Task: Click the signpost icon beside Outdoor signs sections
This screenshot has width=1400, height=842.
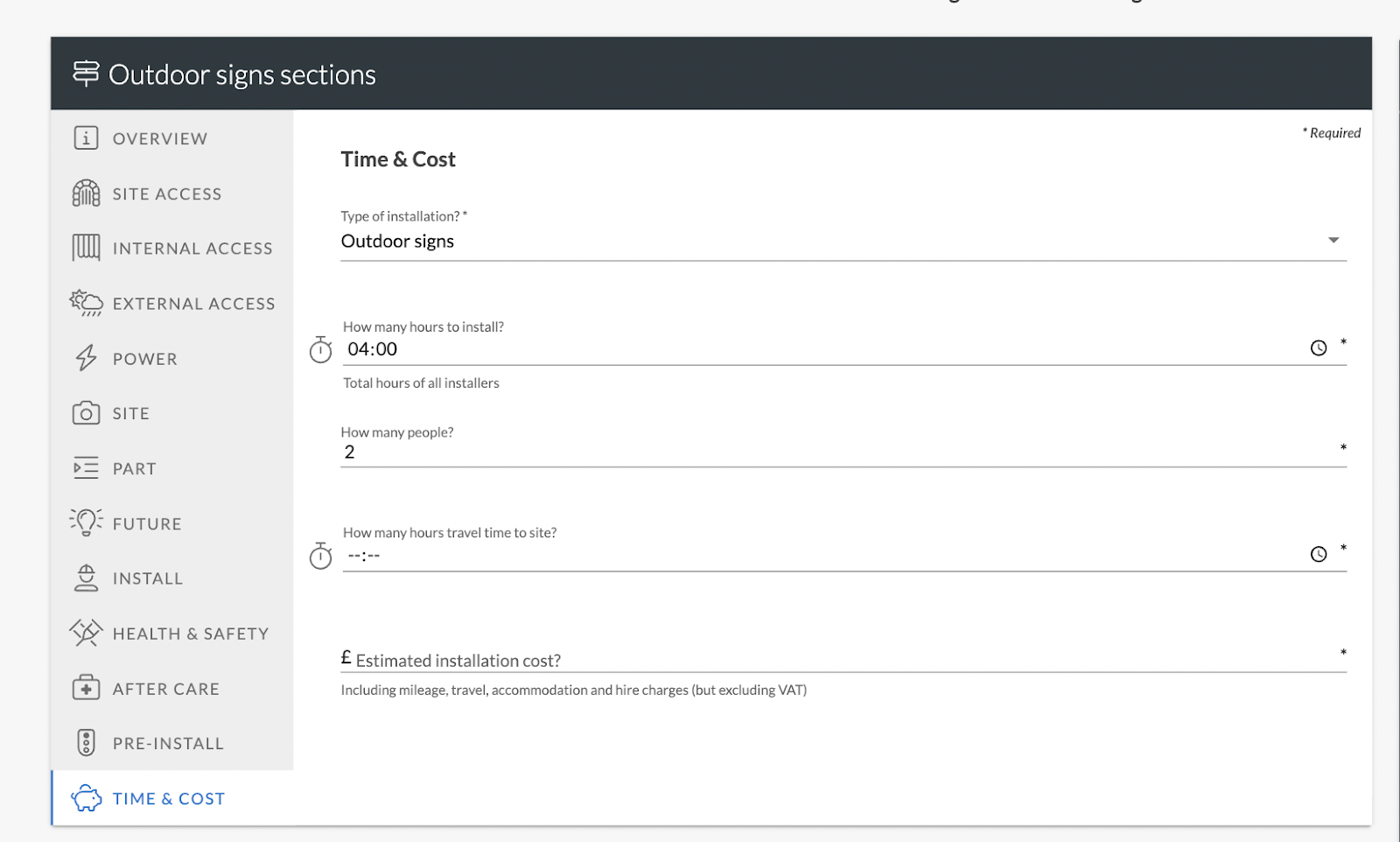Action: click(86, 74)
